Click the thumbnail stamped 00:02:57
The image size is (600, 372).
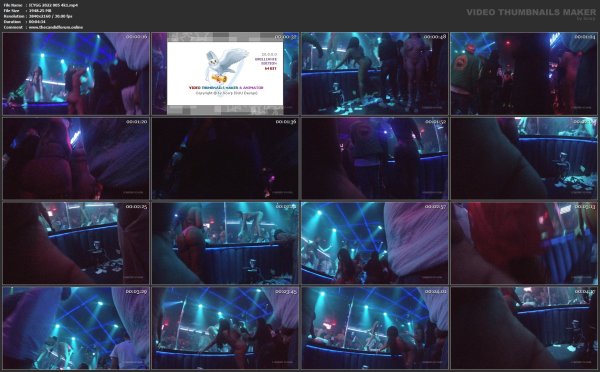tap(375, 243)
